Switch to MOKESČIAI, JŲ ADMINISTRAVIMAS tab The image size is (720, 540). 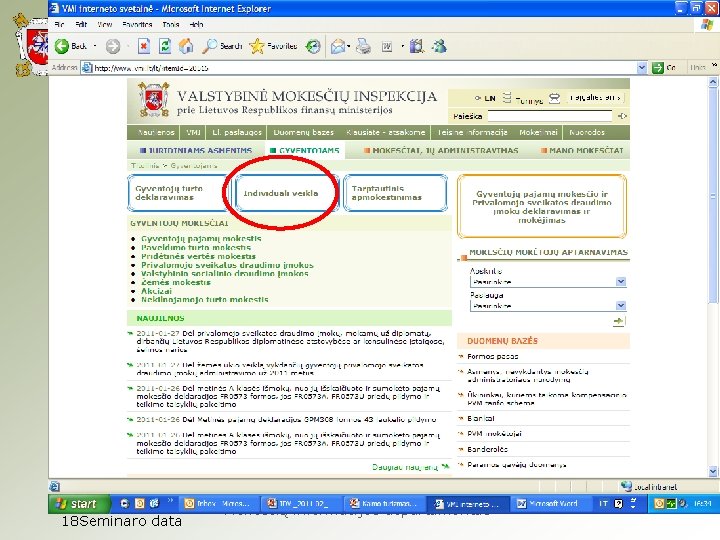point(441,150)
